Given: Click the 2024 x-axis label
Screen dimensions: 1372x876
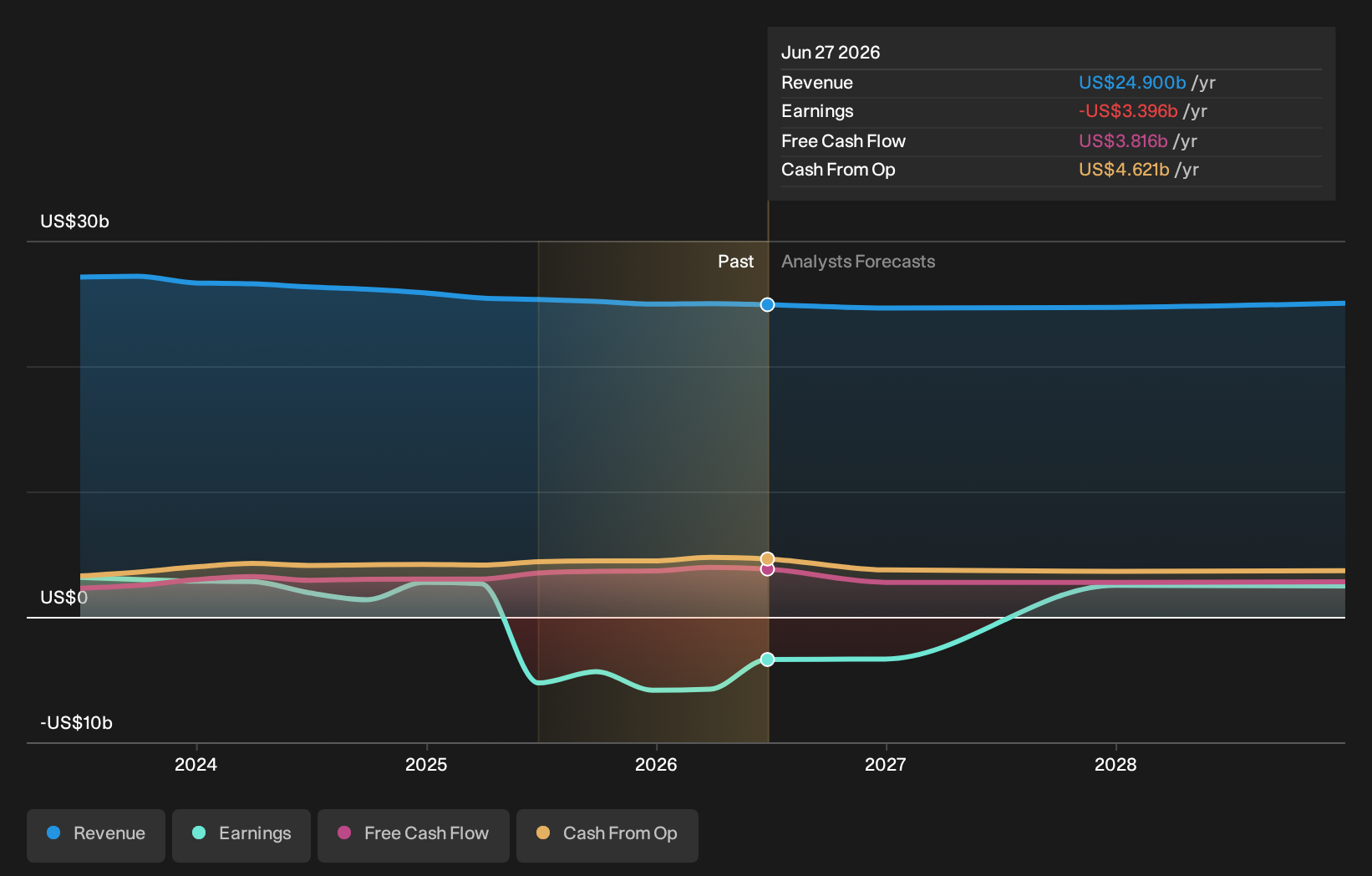Looking at the screenshot, I should point(196,764).
